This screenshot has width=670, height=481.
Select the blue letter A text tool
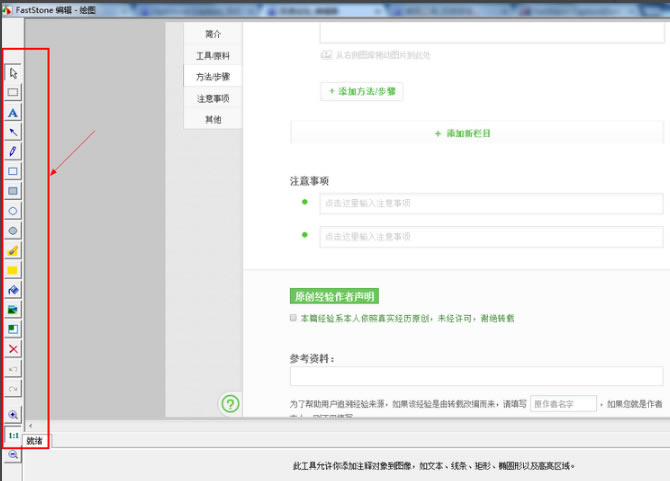[13, 112]
